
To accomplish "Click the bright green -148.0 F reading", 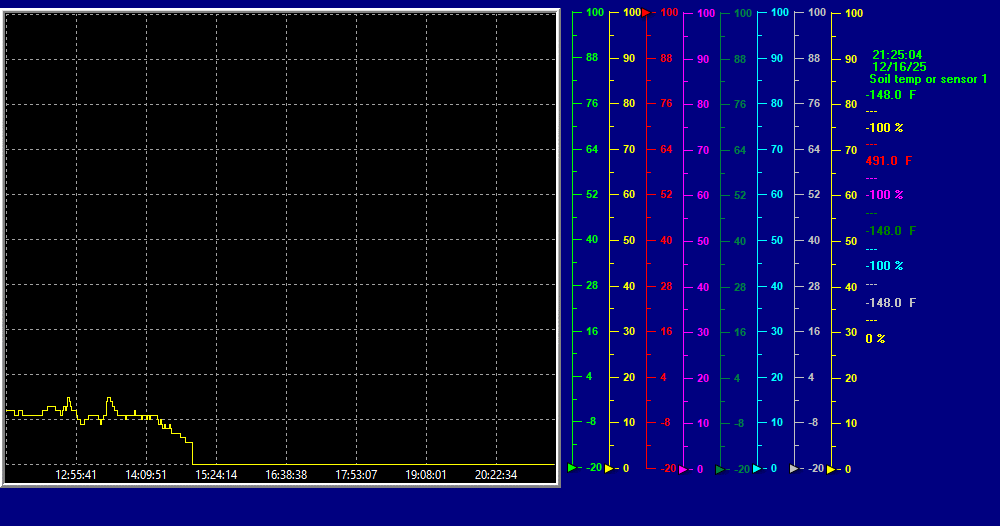I will pos(890,95).
